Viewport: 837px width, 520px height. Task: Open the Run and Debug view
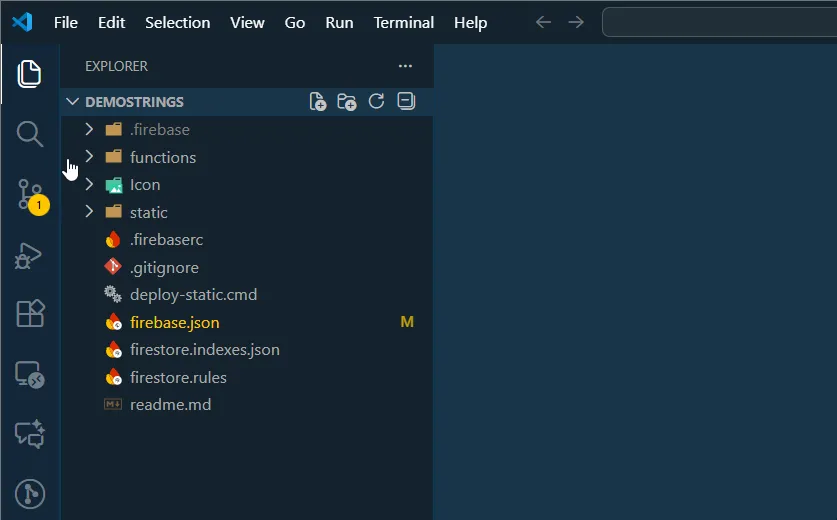point(28,256)
